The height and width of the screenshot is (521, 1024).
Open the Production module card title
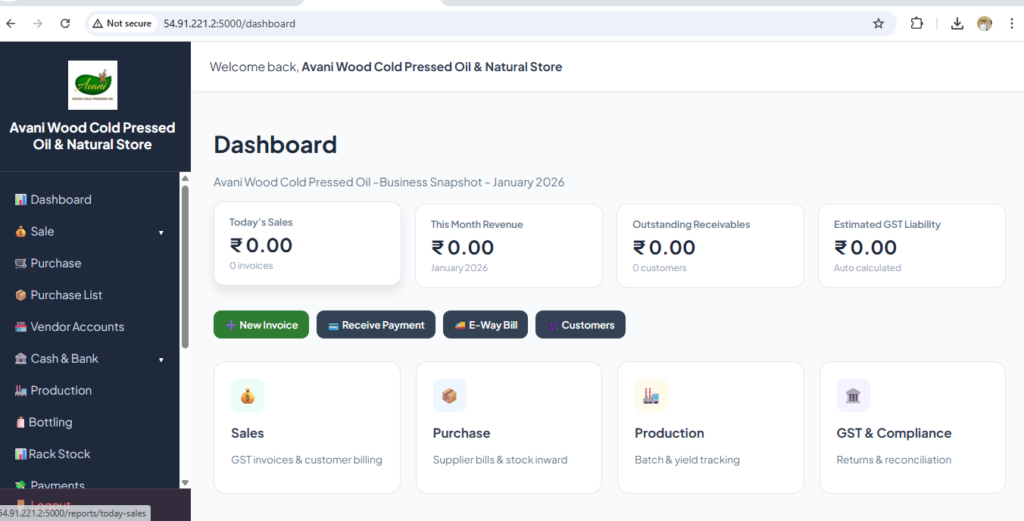669,433
